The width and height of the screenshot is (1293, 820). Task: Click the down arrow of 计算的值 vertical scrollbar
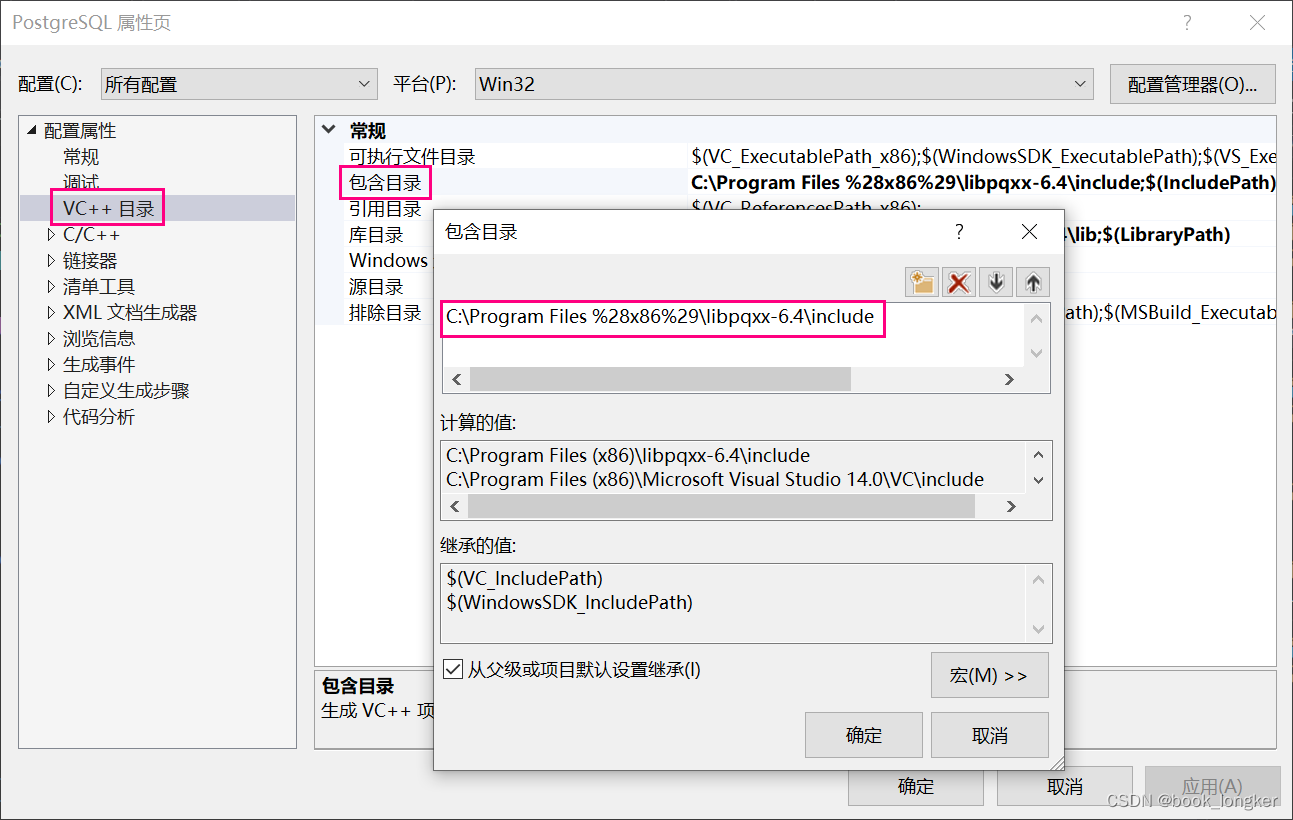pyautogui.click(x=1038, y=480)
